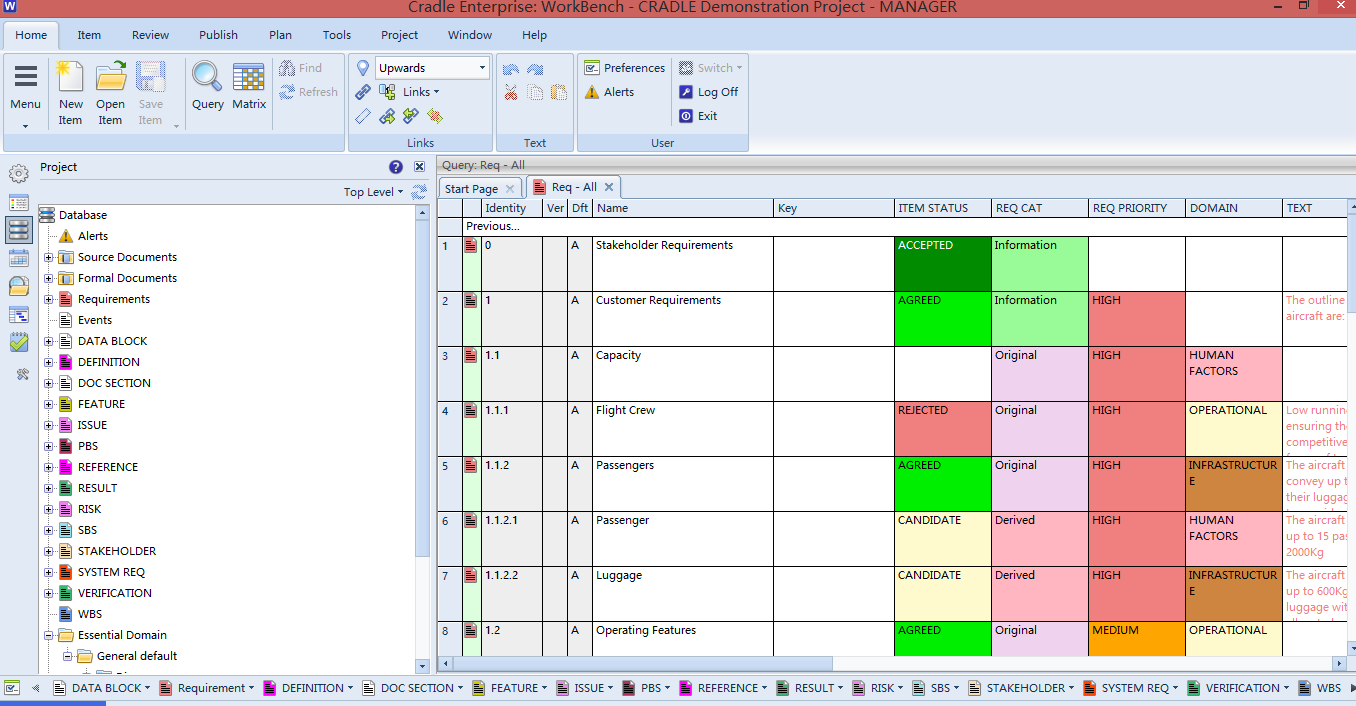This screenshot has width=1356, height=706.
Task: Click the Preferences checklist icon
Action: click(x=592, y=68)
